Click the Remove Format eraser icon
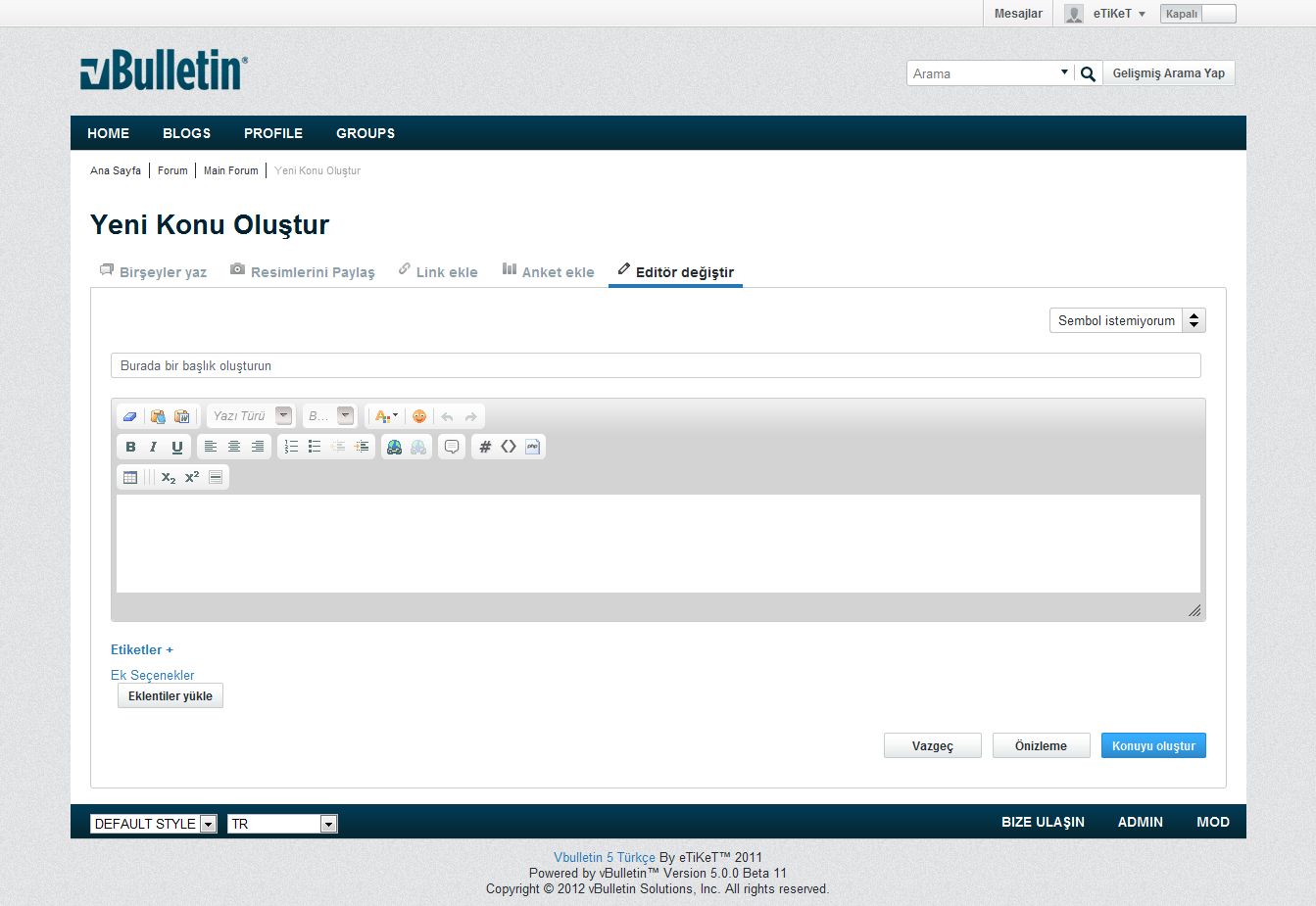The image size is (1316, 906). (130, 416)
